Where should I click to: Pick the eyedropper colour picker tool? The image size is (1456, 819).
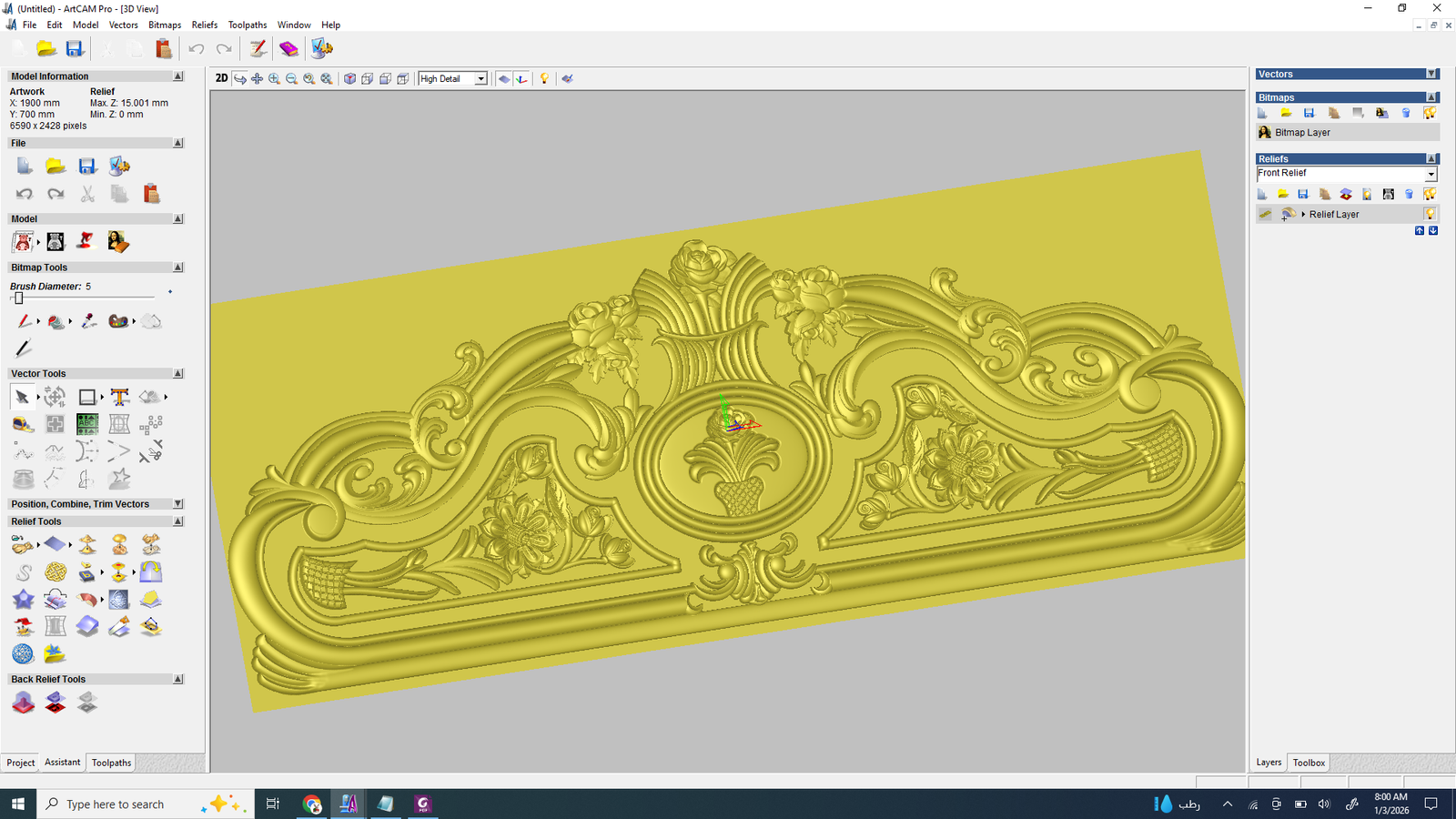pyautogui.click(x=88, y=321)
